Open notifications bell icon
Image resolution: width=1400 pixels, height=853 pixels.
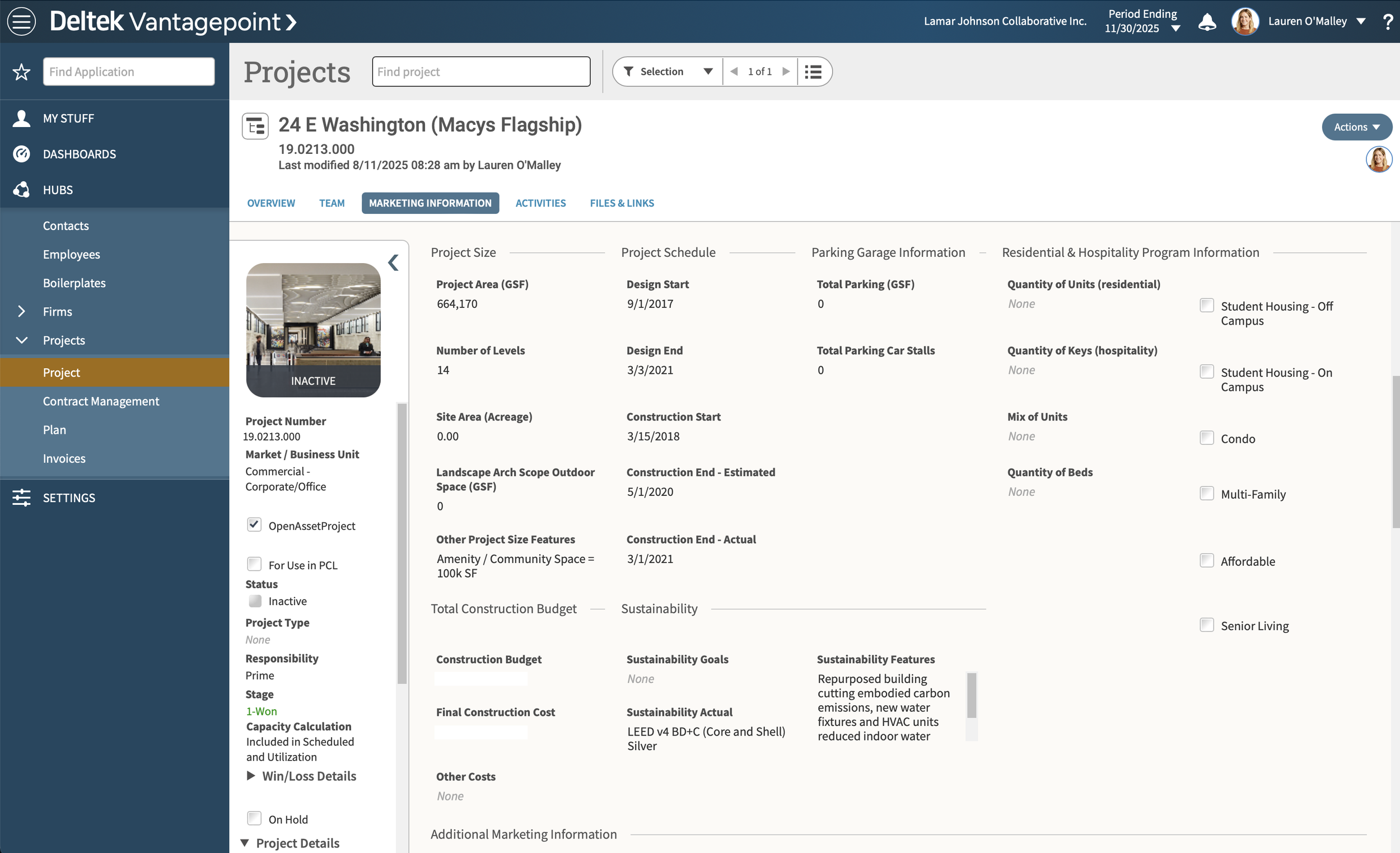(1206, 22)
